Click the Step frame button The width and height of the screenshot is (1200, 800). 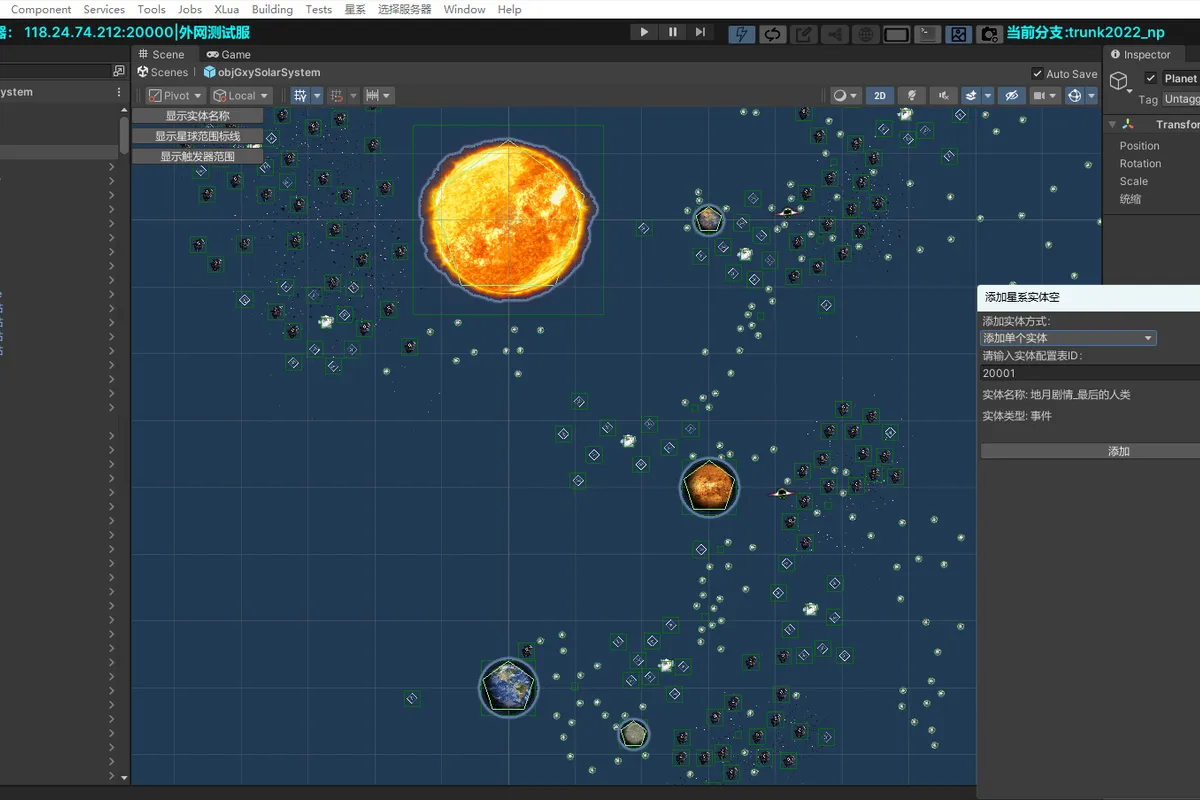(700, 33)
